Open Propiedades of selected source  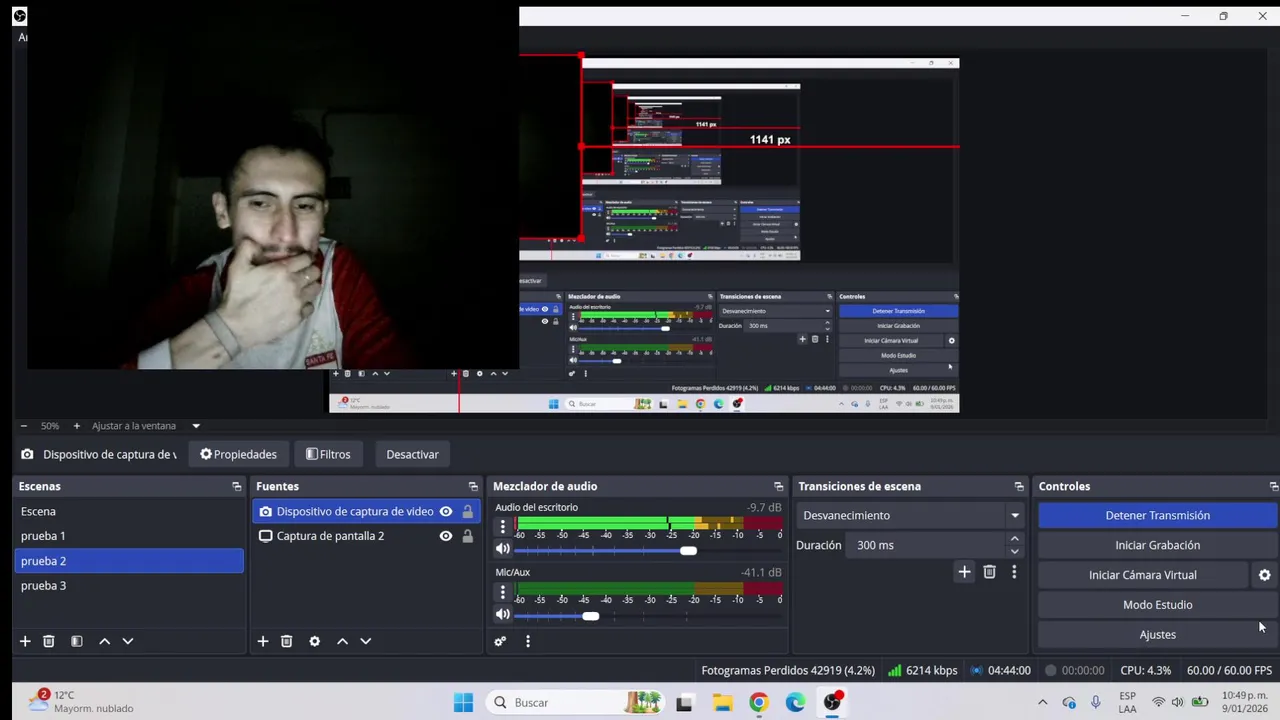pyautogui.click(x=238, y=454)
